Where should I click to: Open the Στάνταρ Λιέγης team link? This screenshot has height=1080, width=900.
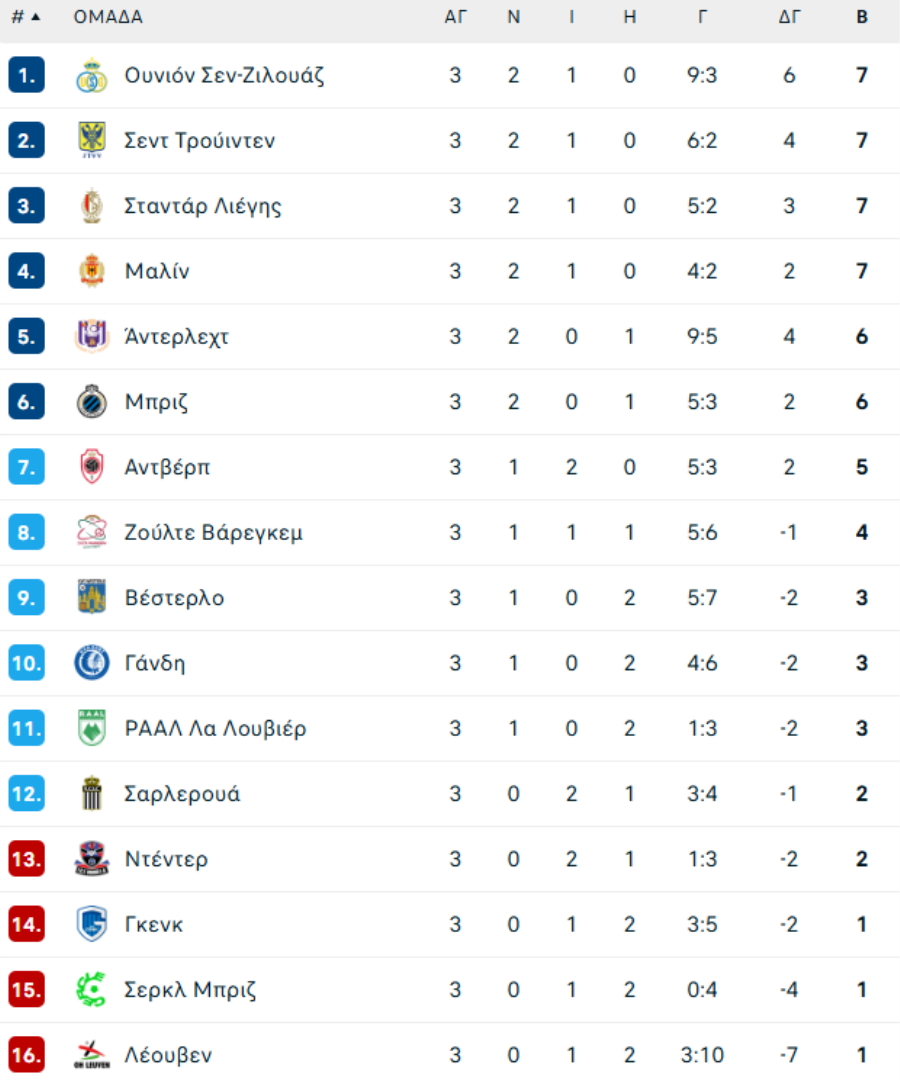point(202,206)
